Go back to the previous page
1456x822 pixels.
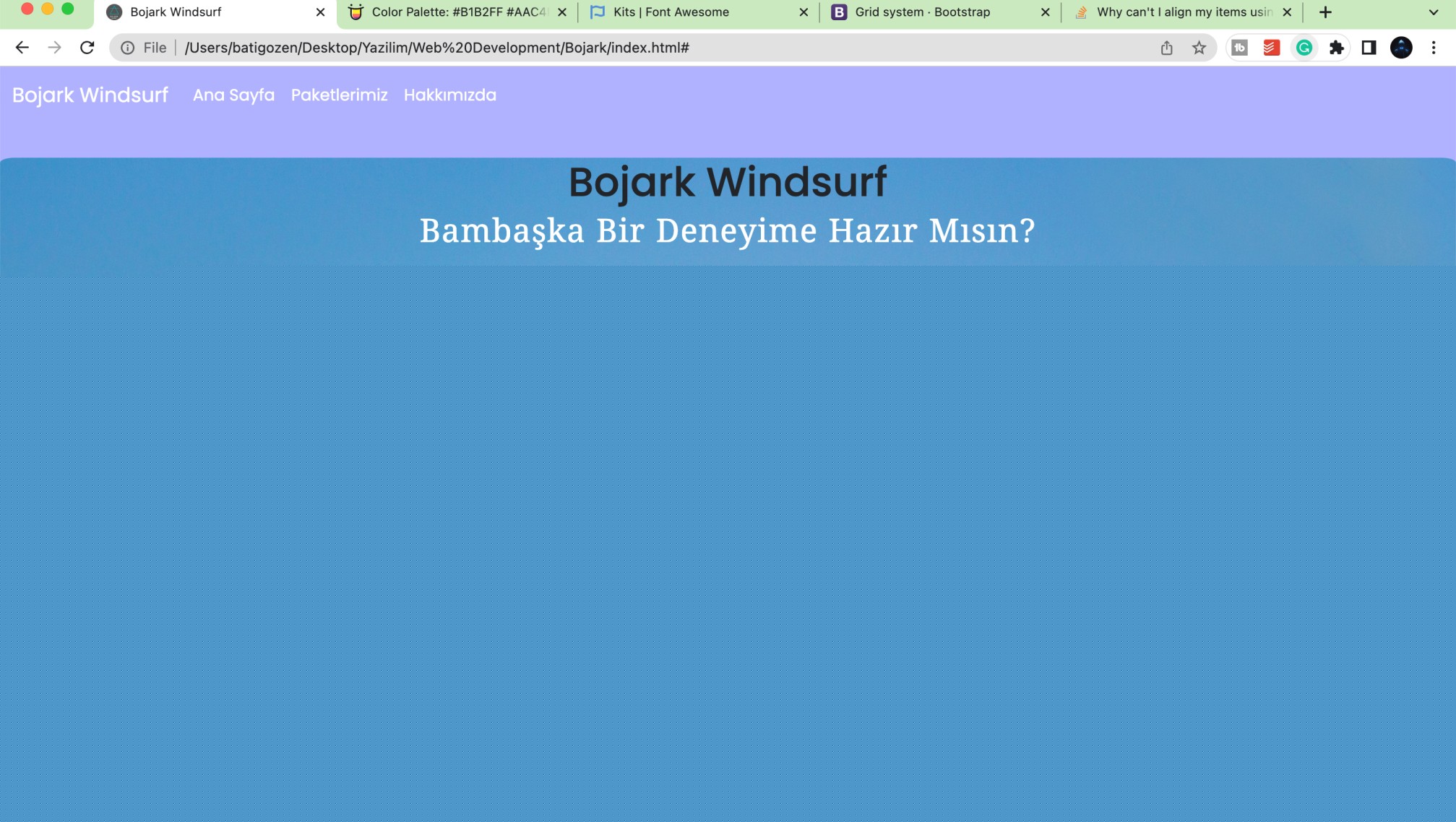pos(22,48)
